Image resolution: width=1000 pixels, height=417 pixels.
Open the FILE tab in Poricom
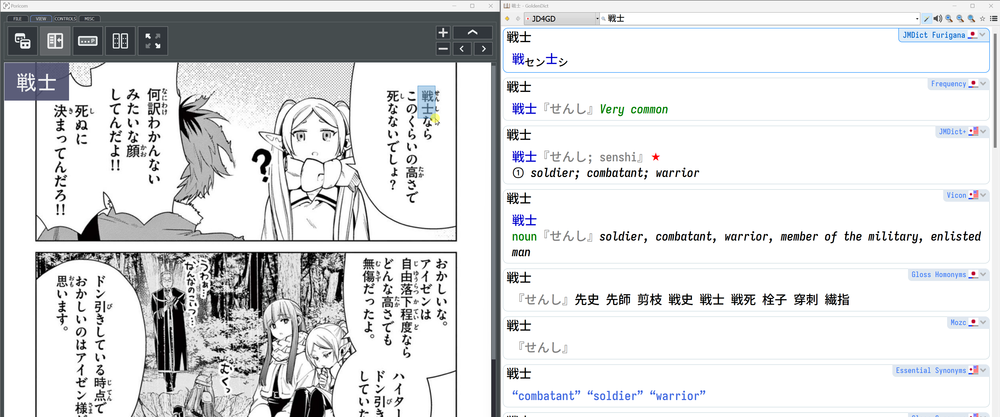(x=16, y=18)
